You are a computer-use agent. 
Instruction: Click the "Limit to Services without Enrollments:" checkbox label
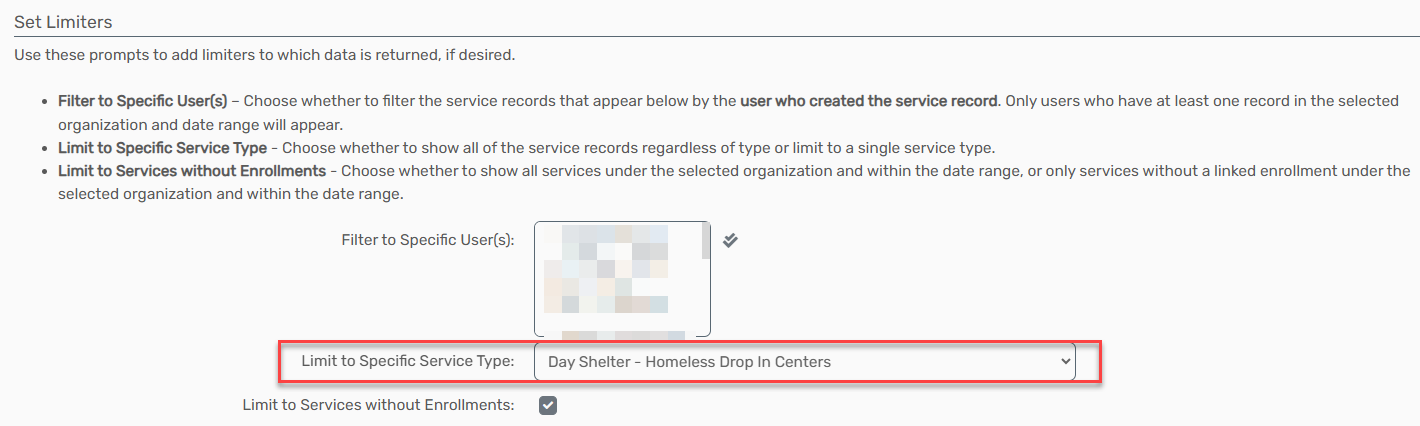click(x=378, y=406)
